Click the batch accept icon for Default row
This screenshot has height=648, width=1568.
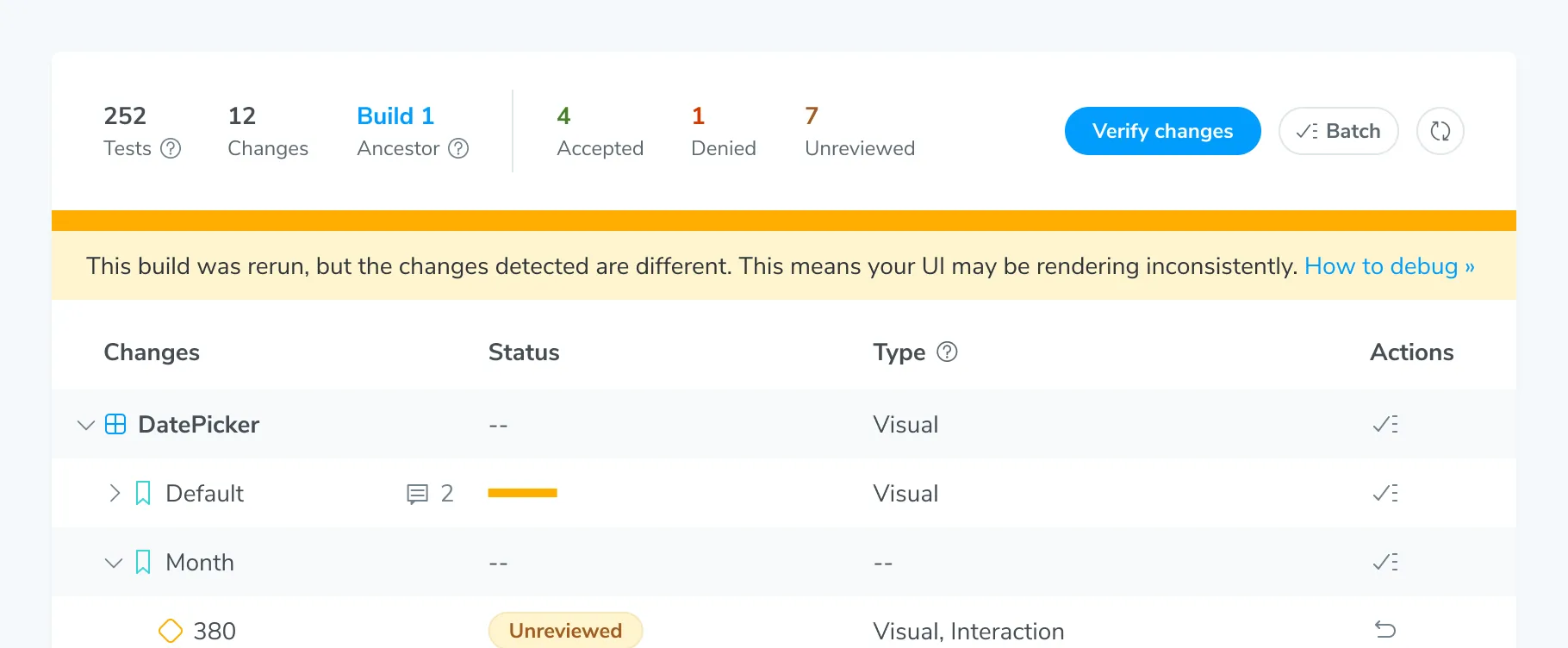pyautogui.click(x=1384, y=493)
